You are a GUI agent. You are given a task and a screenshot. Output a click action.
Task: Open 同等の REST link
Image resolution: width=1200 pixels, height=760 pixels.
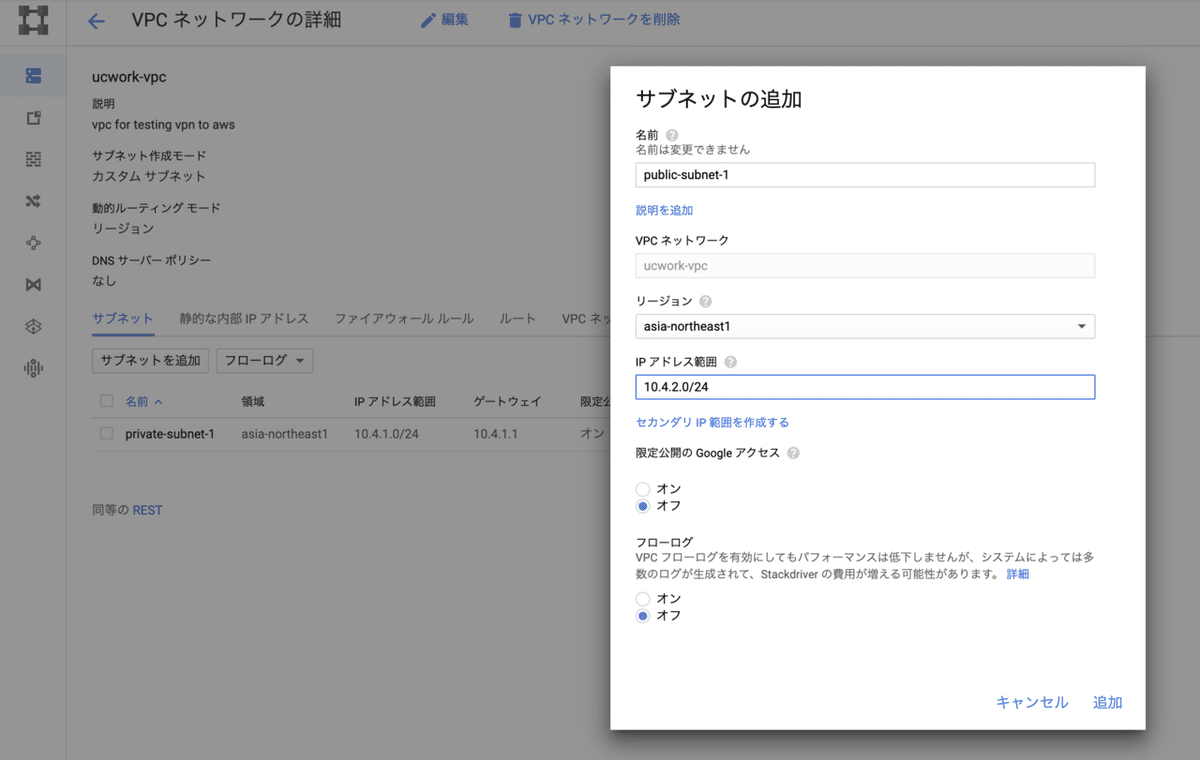click(147, 510)
